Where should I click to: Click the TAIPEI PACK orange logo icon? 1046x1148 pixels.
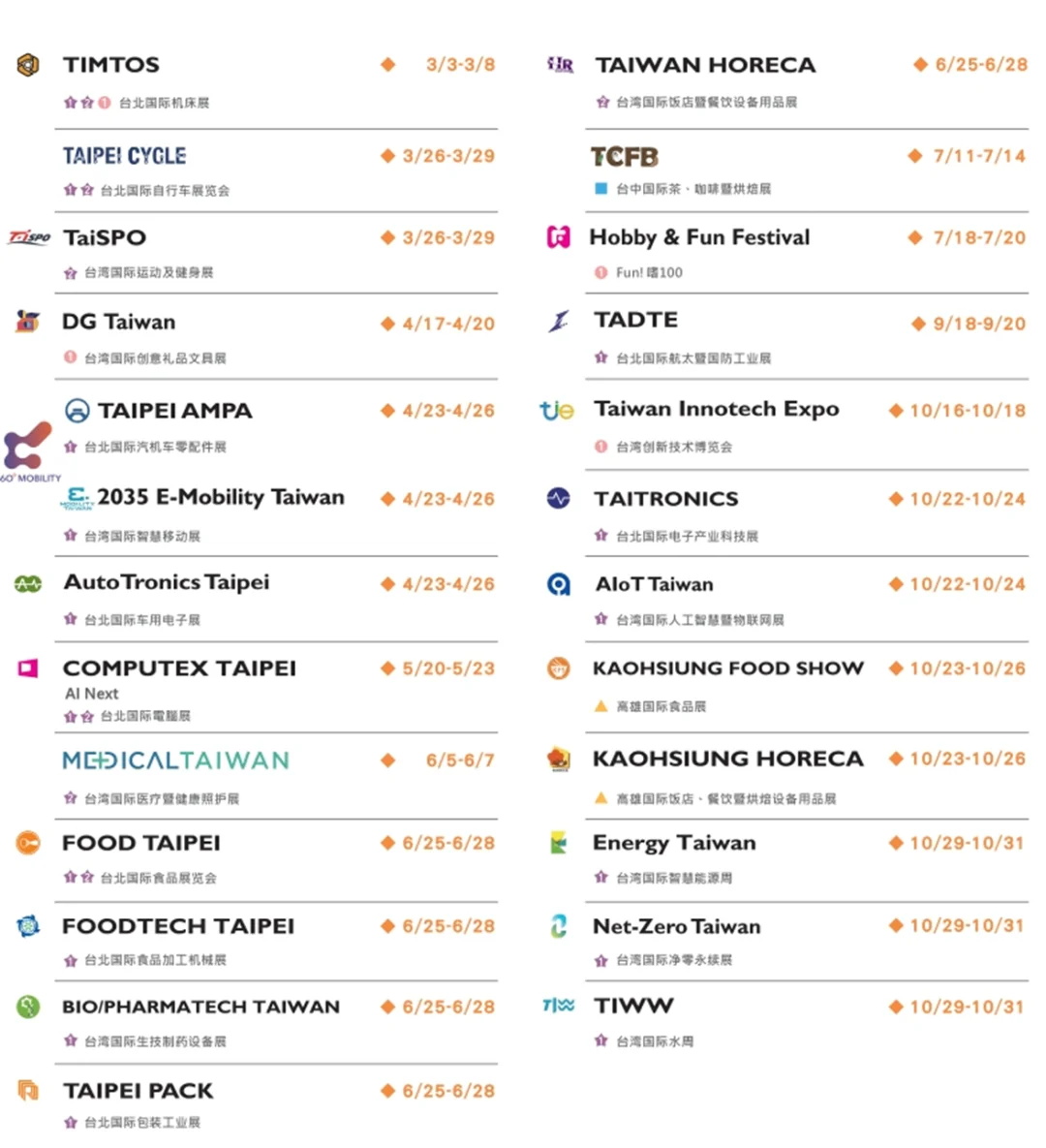tap(28, 1090)
